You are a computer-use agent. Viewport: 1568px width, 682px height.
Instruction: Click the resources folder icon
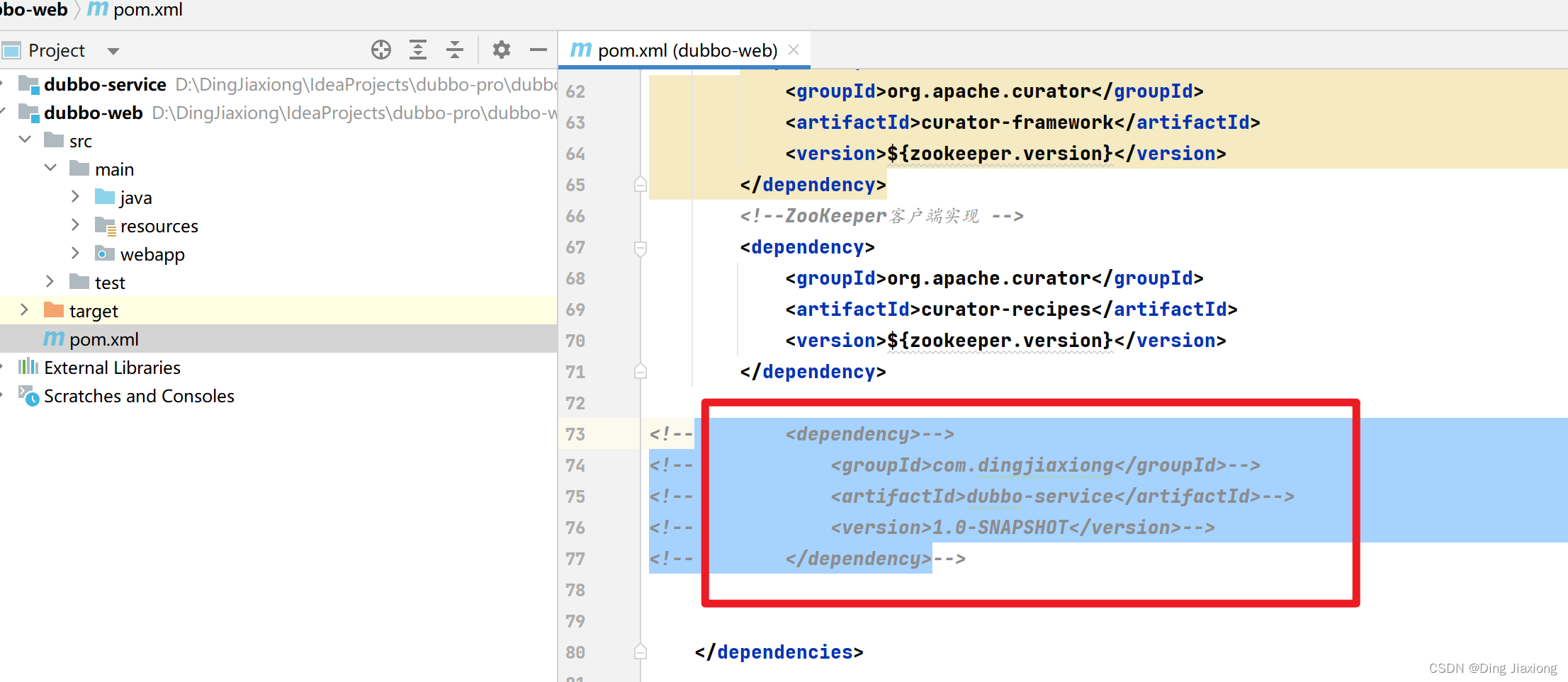click(105, 226)
